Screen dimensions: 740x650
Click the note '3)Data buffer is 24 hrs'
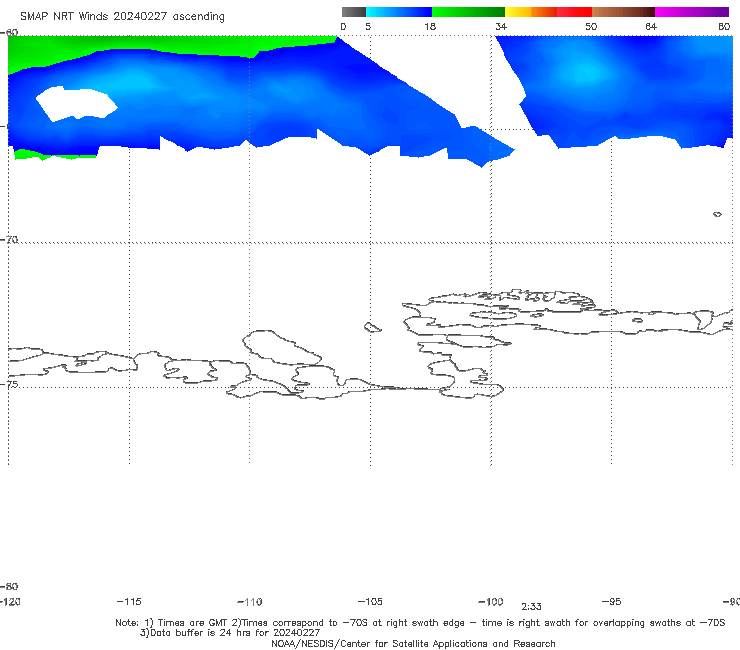click(230, 633)
